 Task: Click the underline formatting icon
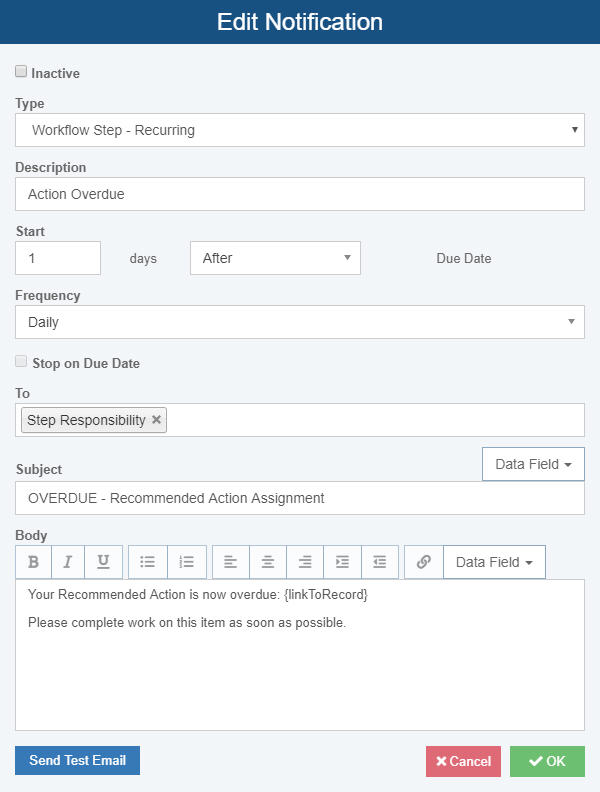coord(103,562)
